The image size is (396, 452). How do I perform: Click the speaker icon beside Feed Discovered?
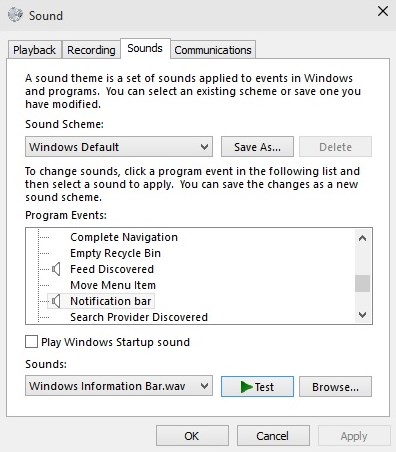pyautogui.click(x=56, y=269)
